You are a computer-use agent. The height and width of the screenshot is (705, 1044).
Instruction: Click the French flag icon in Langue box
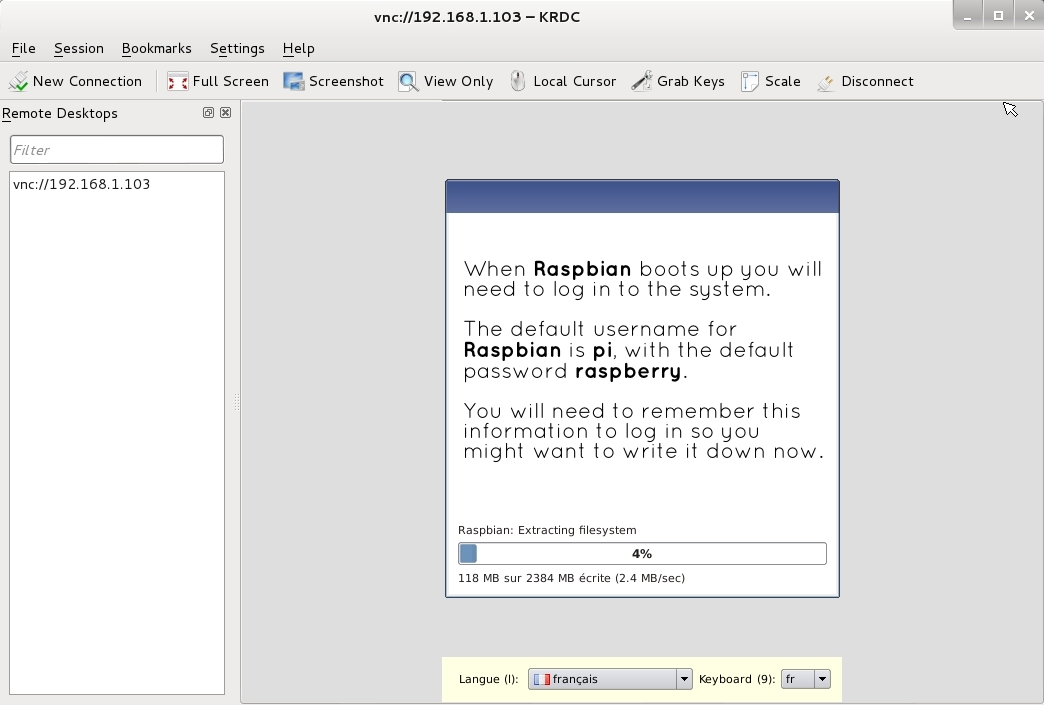pyautogui.click(x=541, y=679)
